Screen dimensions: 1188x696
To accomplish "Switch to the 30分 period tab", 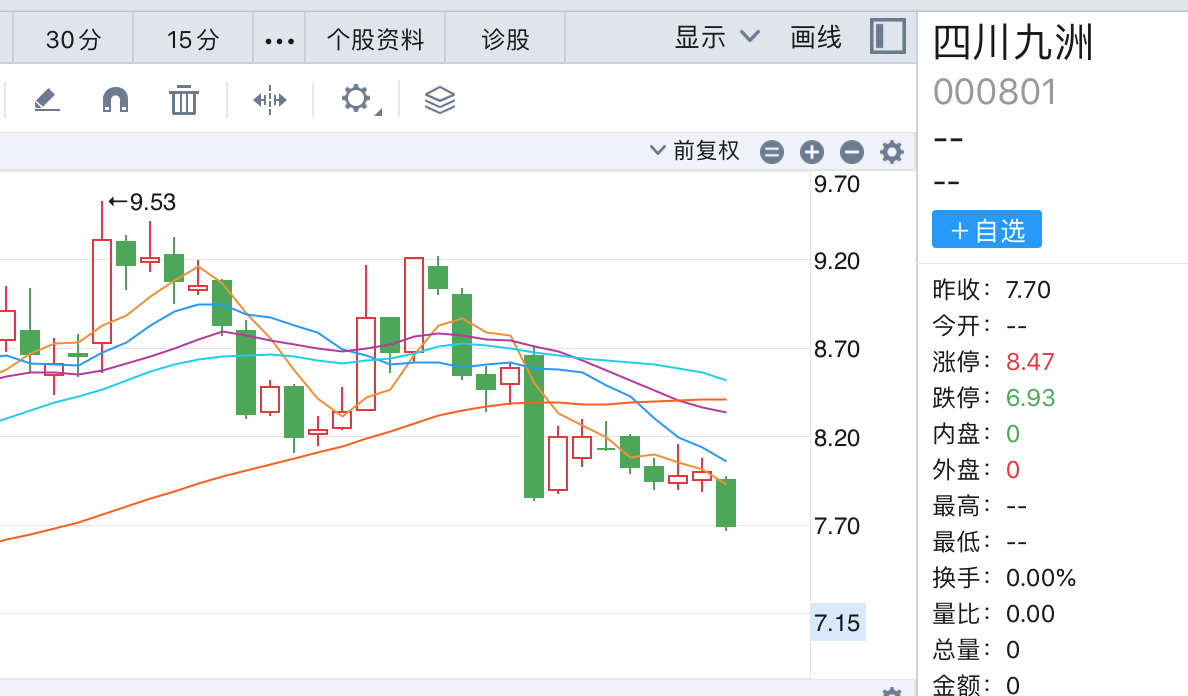I will point(73,40).
